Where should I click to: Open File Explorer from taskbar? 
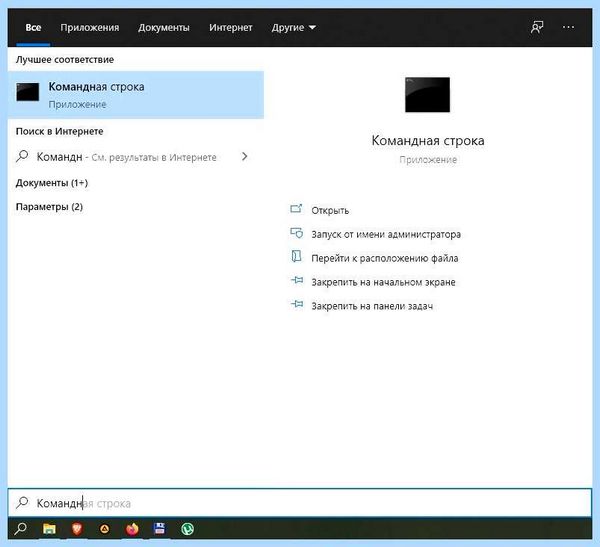coord(49,529)
